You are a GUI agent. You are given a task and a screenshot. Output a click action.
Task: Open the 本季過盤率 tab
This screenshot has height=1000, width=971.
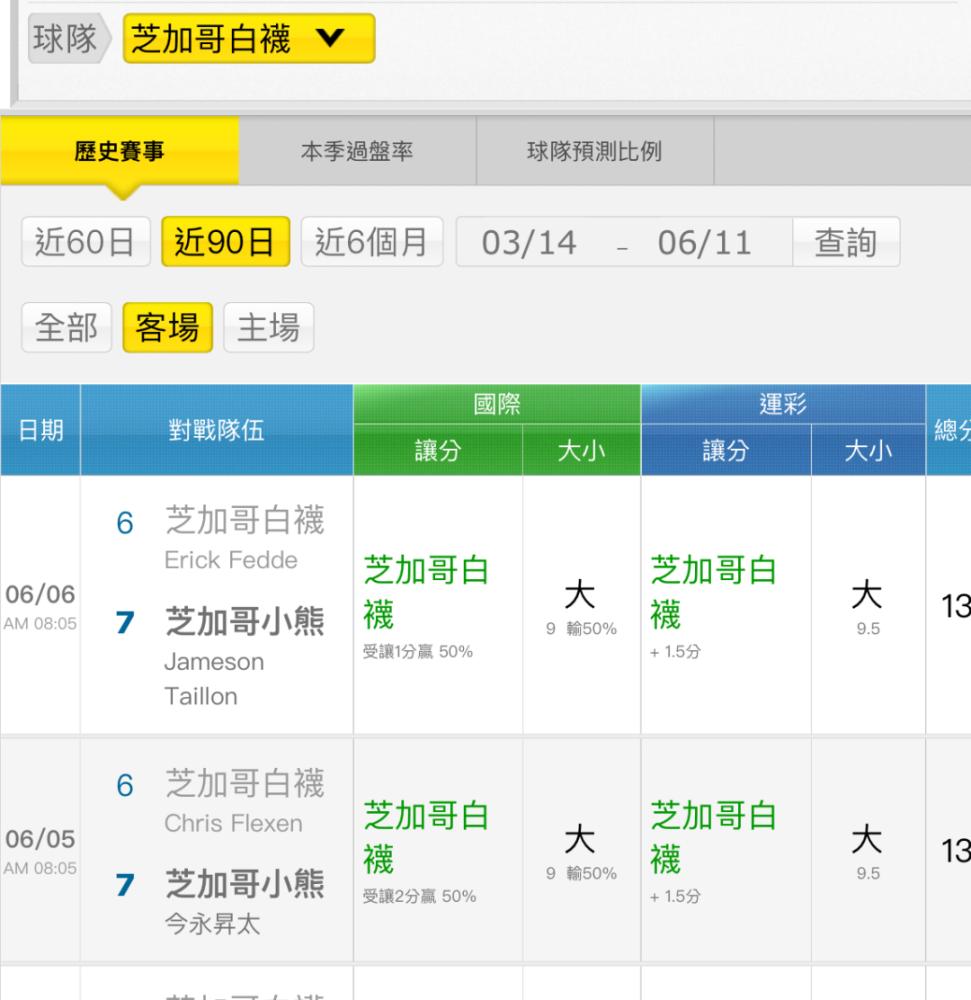(x=357, y=151)
